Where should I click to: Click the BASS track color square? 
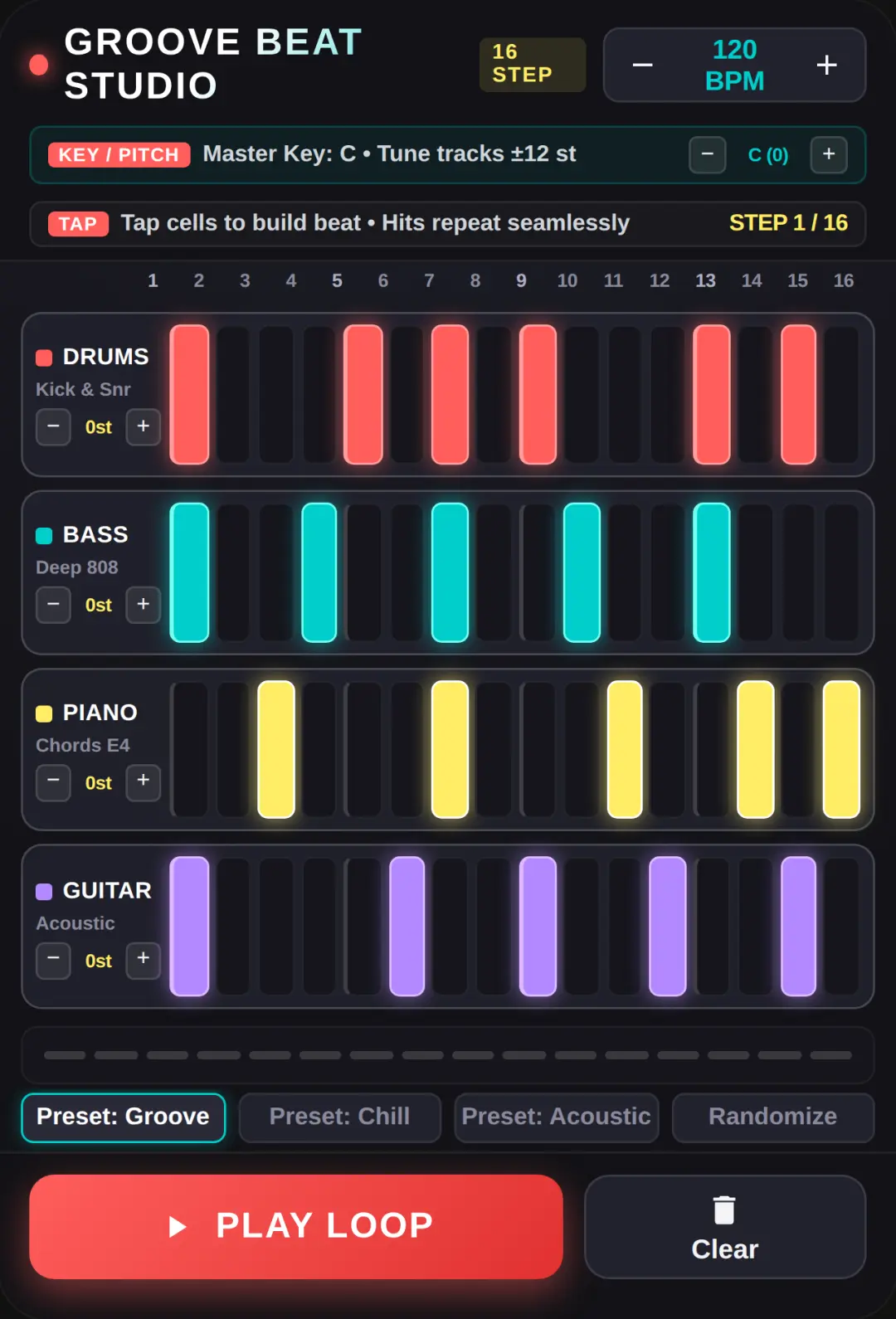pos(44,535)
